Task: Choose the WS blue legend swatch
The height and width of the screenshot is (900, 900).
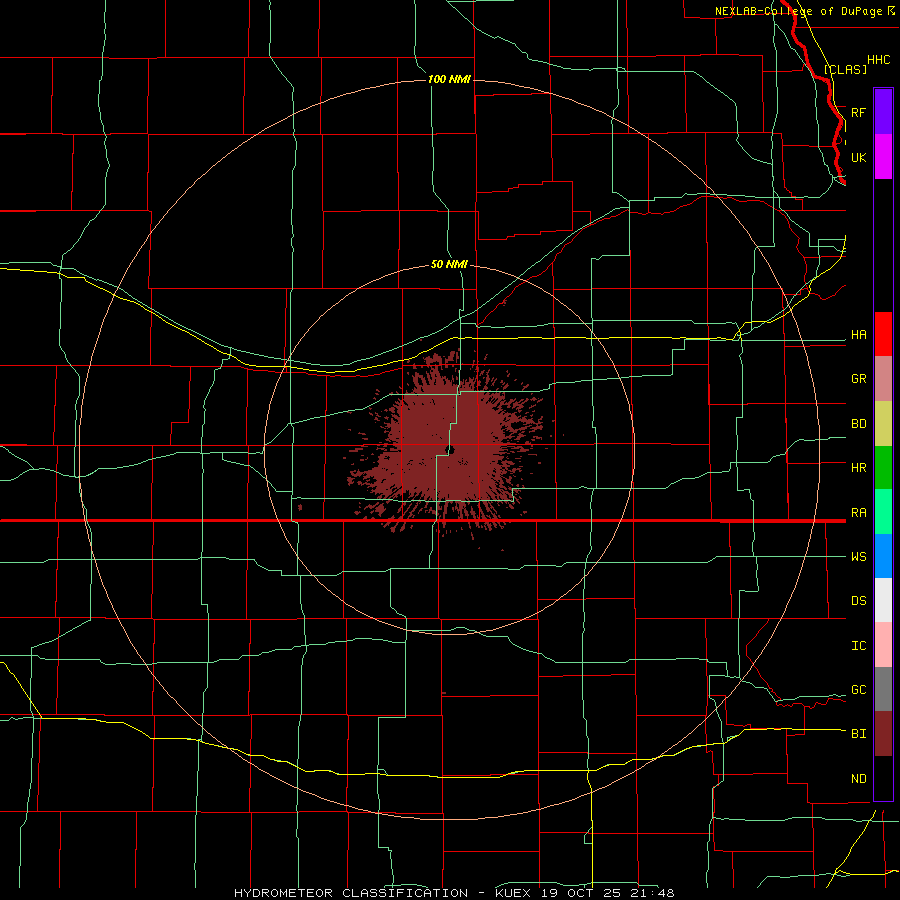Action: tap(883, 556)
